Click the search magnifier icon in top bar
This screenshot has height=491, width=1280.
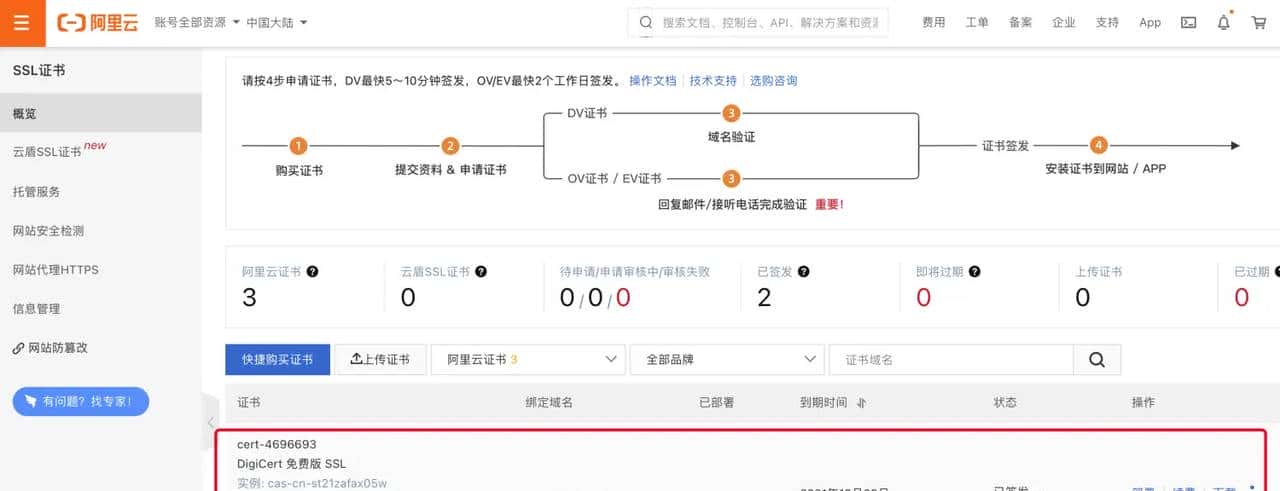646,22
